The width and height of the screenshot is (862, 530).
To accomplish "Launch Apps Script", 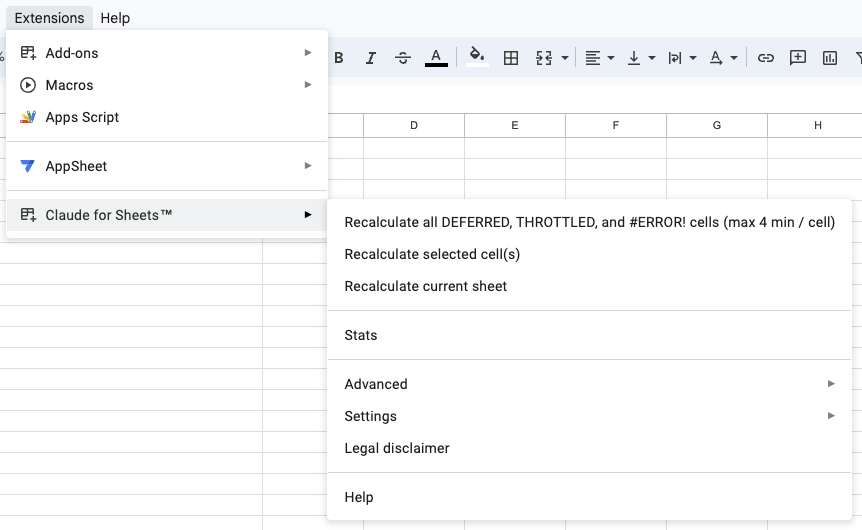I will 167,117.
